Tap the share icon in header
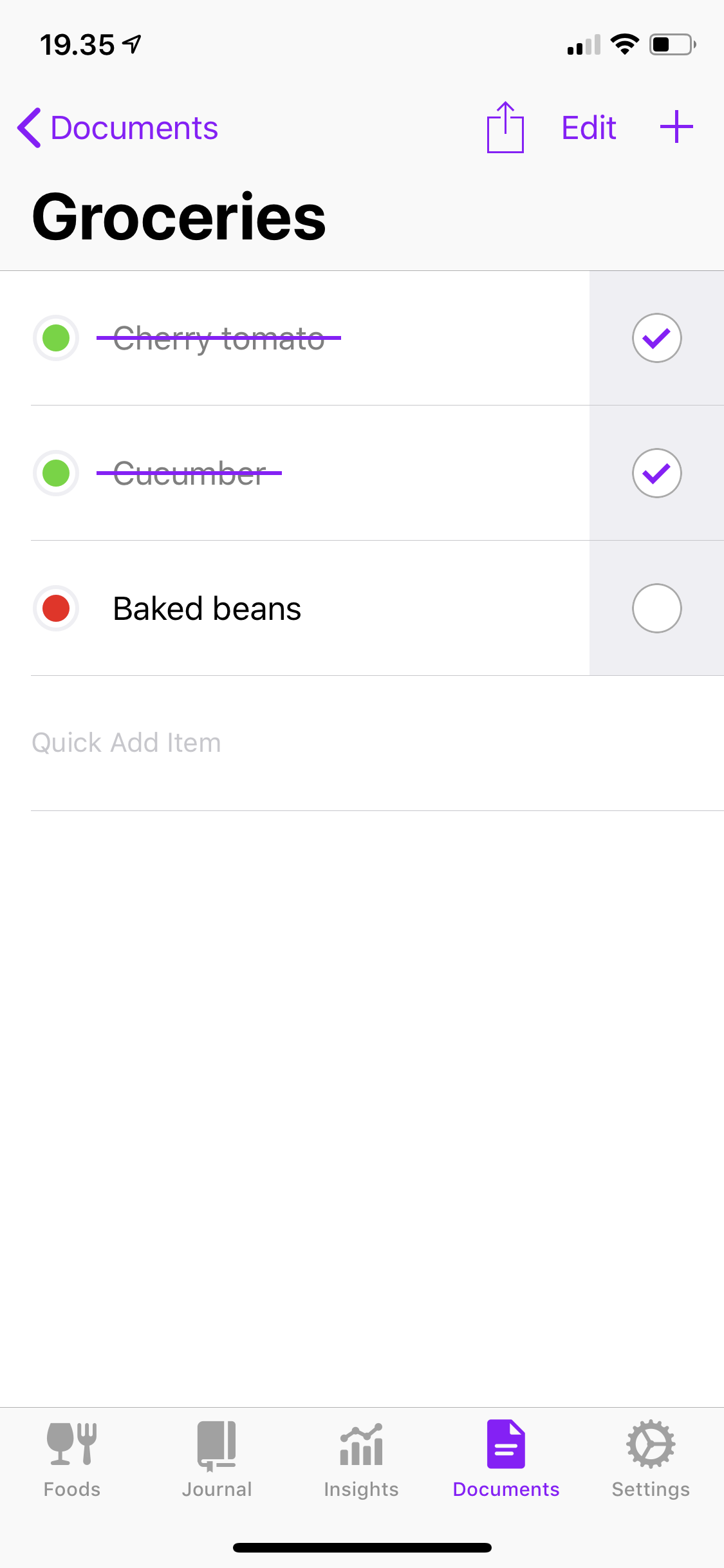This screenshot has height=1568, width=724. coord(505,127)
